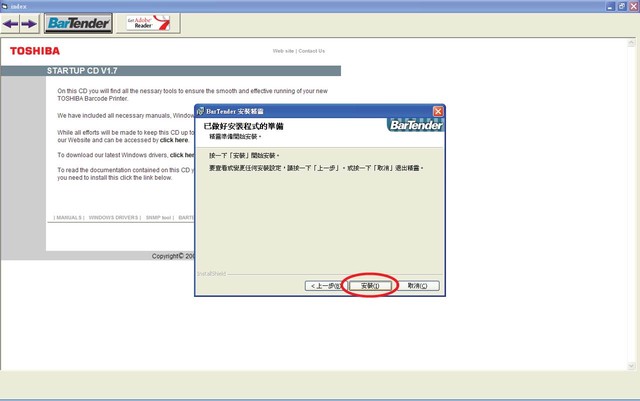This screenshot has width=640, height=401.
Task: Click the STARTUP CD V1.7 heading
Action: (x=82, y=71)
